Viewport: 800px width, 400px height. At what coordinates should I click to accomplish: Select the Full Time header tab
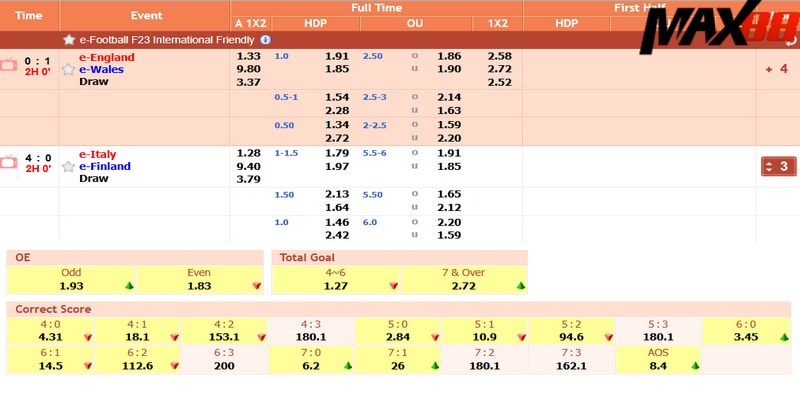(377, 8)
